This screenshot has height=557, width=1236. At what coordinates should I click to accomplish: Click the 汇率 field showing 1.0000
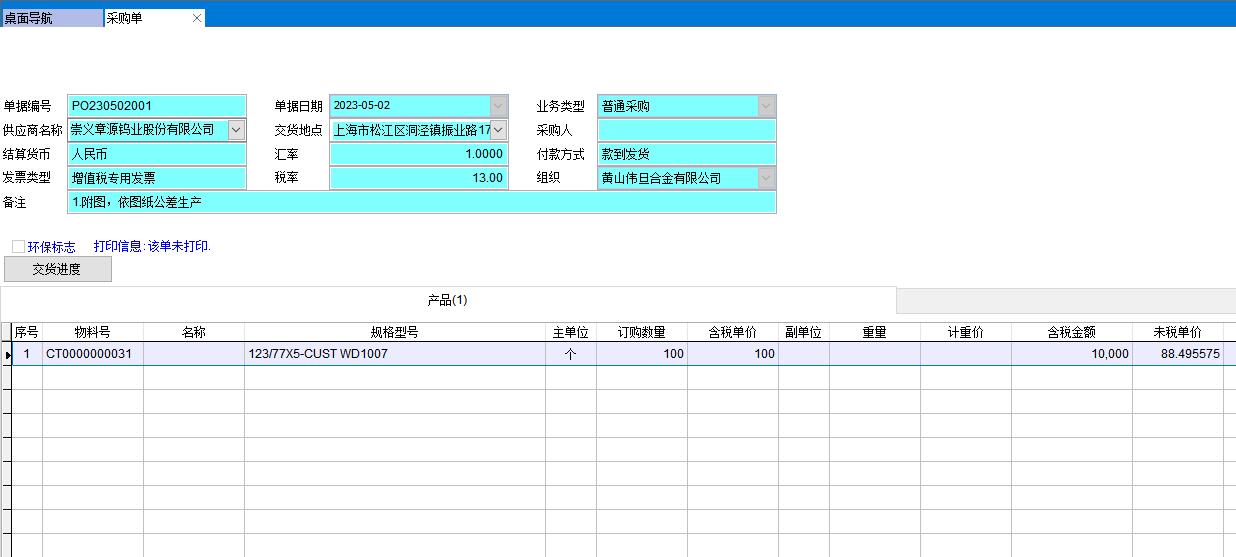point(418,154)
